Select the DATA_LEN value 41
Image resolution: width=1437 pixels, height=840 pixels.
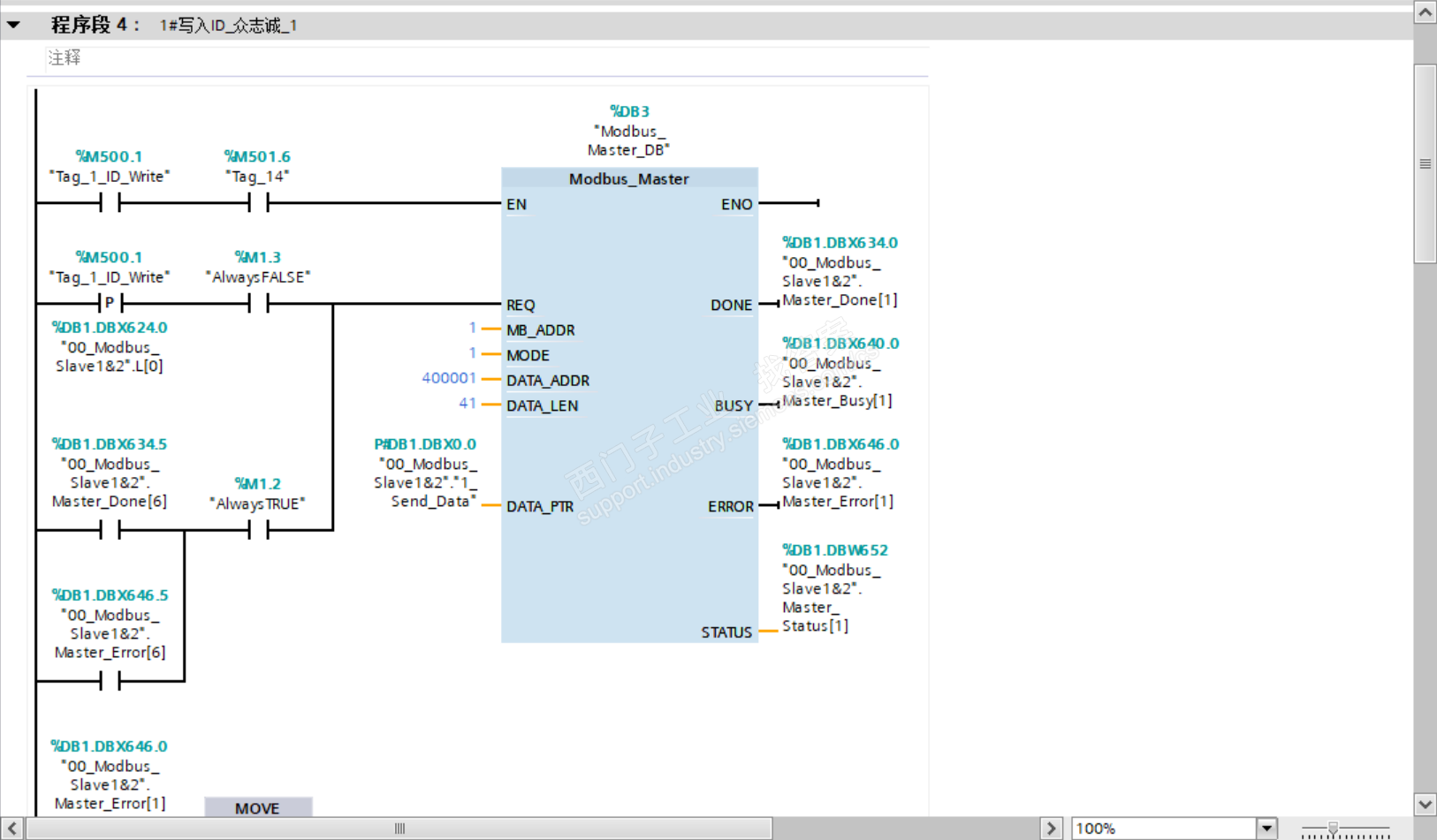pyautogui.click(x=468, y=404)
